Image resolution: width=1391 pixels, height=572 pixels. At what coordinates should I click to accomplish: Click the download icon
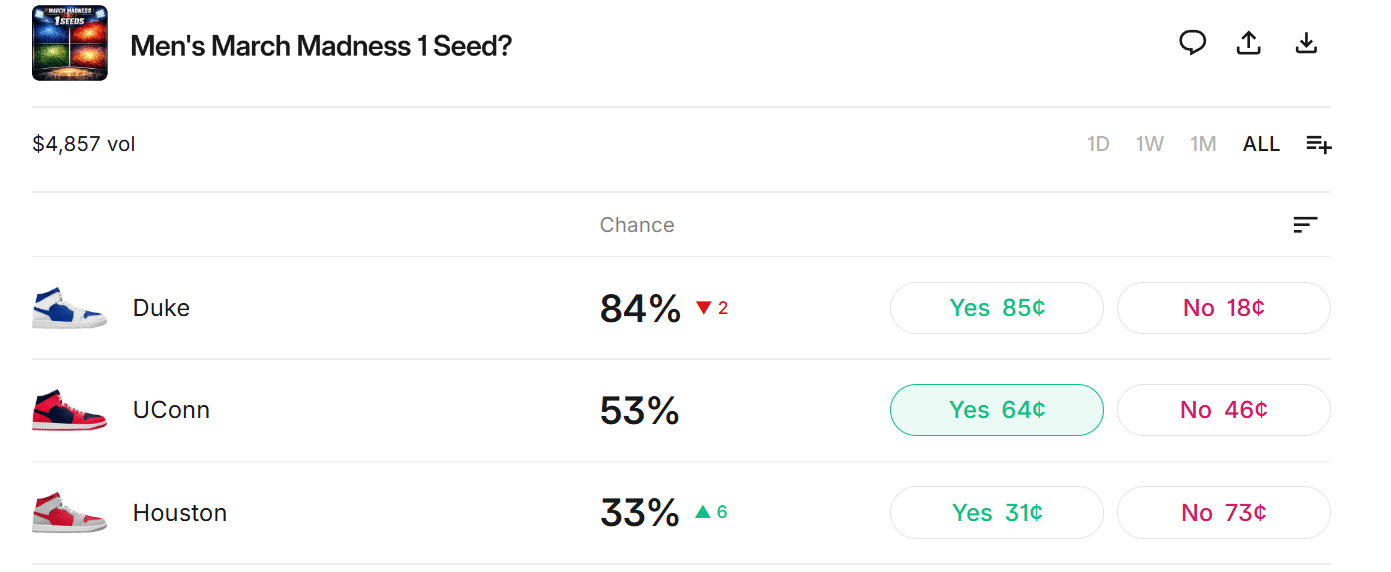click(x=1306, y=43)
